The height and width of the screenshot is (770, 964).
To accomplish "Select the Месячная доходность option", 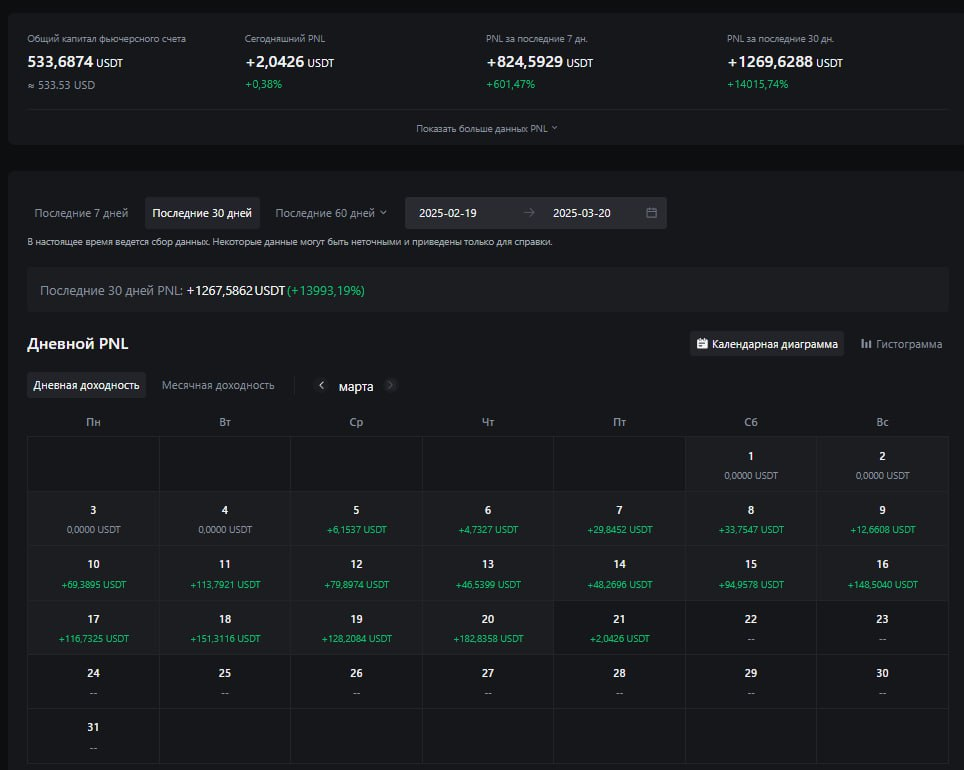I will click(x=218, y=385).
